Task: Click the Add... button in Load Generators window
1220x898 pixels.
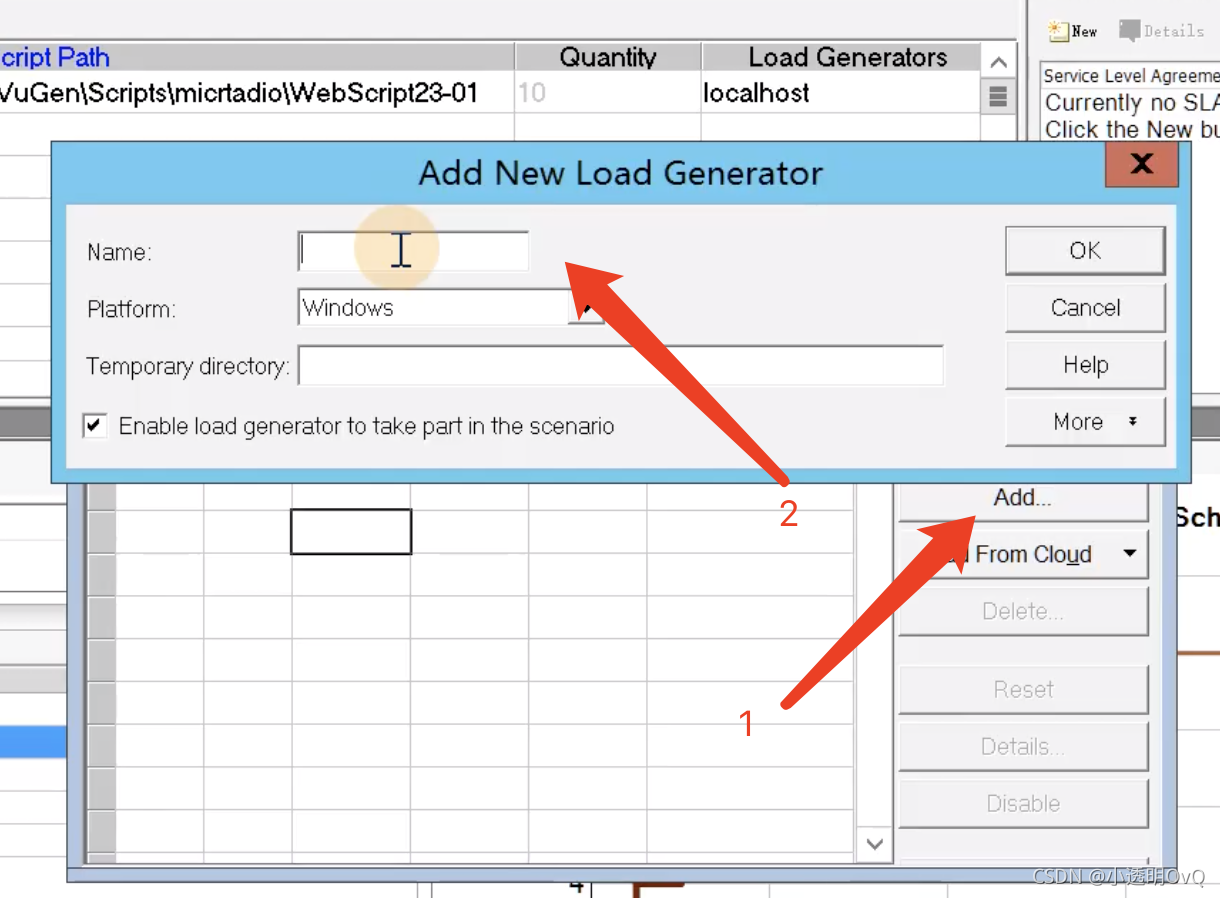Action: (1023, 499)
